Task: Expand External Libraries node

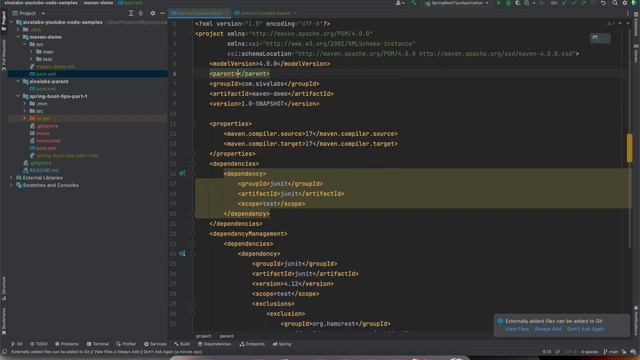Action: pyautogui.click(x=11, y=178)
